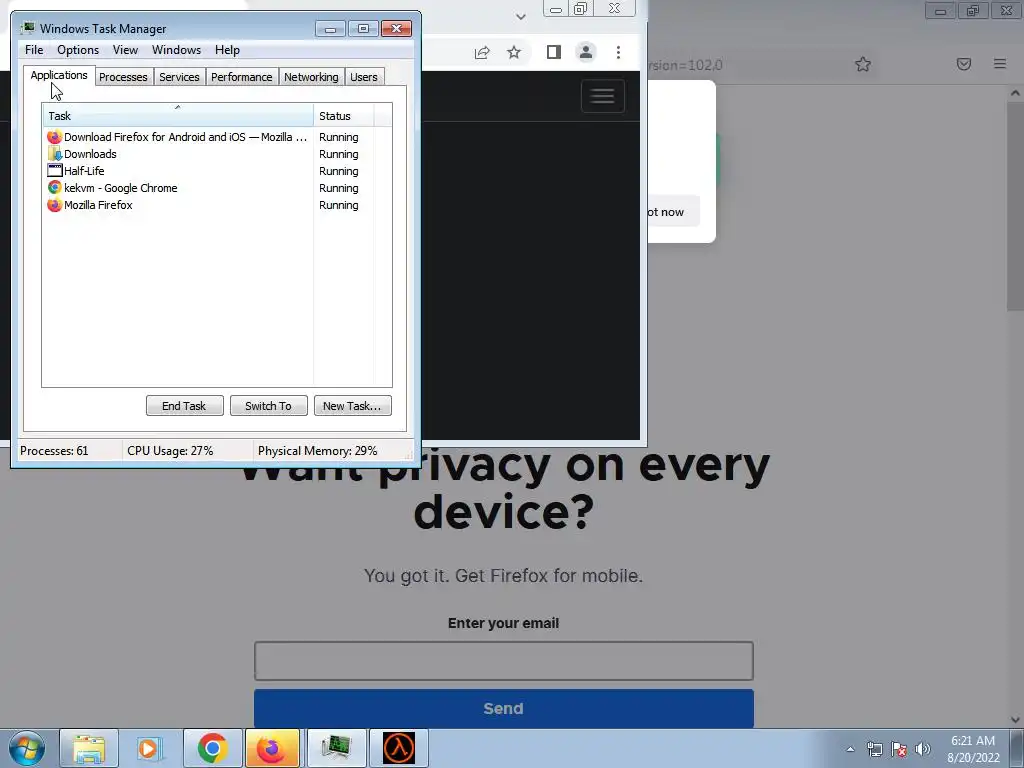Open the View menu in Task Manager
Viewport: 1024px width, 768px height.
[x=125, y=50]
